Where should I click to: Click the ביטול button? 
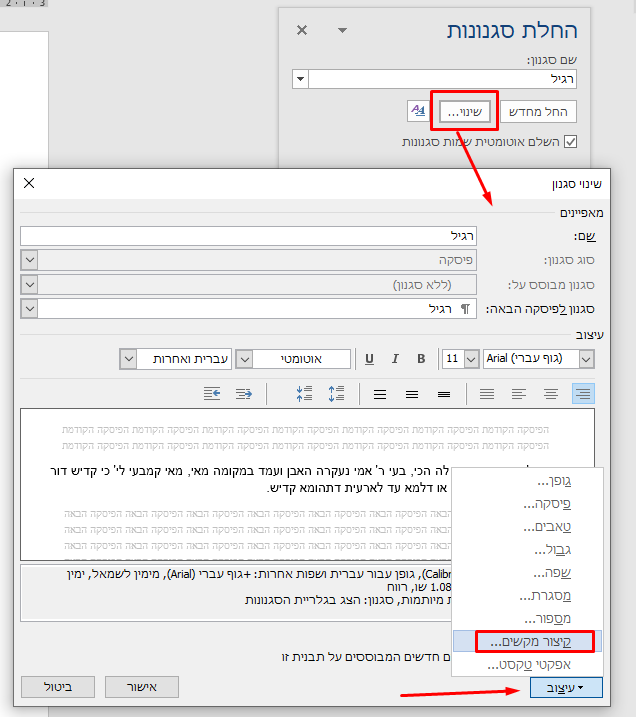coord(58,687)
